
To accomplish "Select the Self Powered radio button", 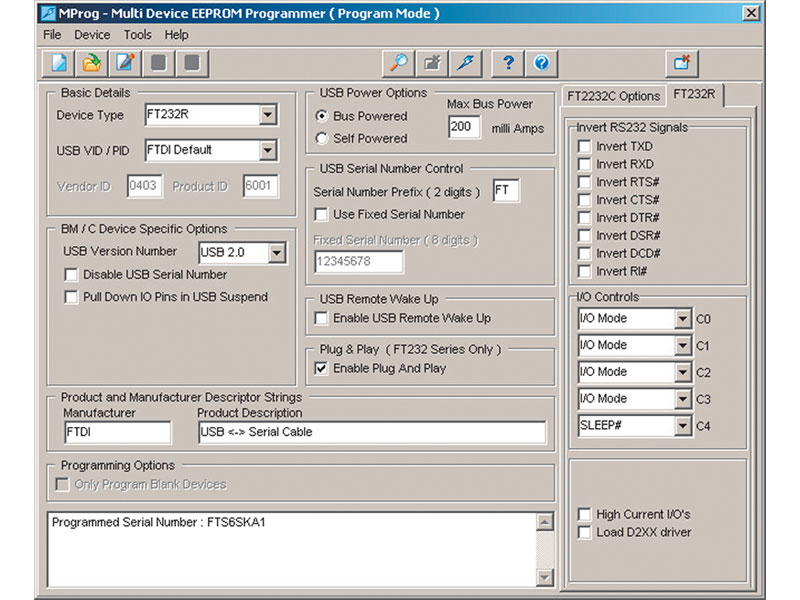I will 321,138.
